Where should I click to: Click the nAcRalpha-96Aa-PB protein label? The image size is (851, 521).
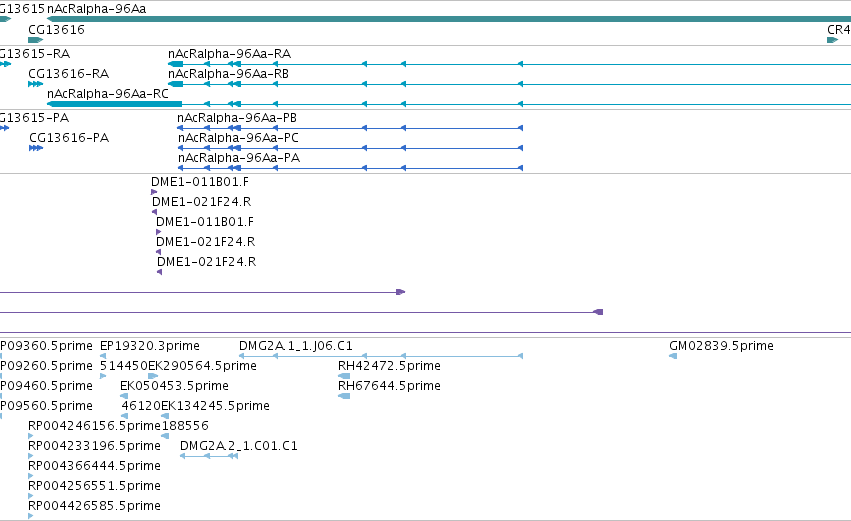(x=237, y=118)
